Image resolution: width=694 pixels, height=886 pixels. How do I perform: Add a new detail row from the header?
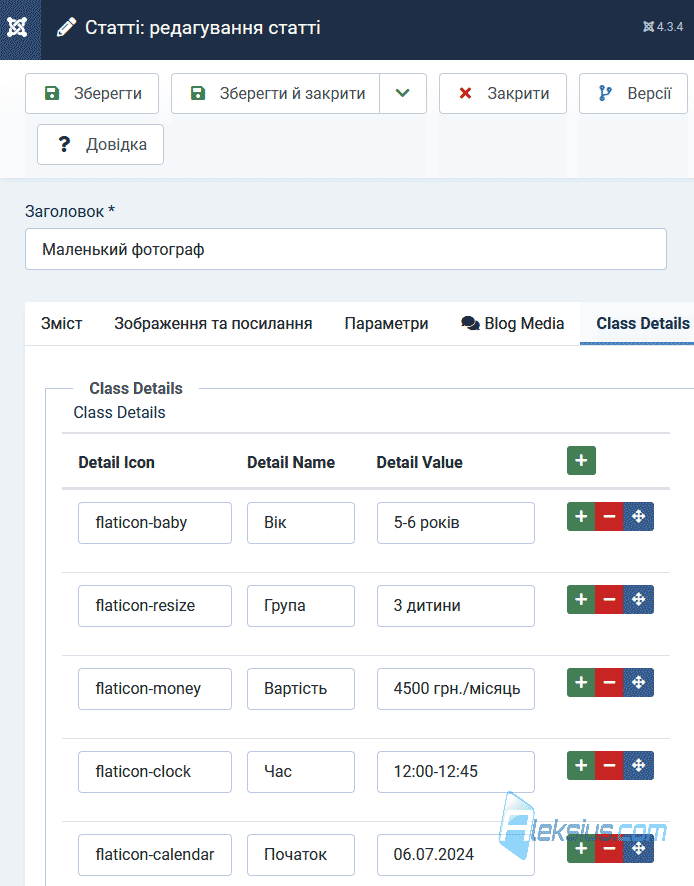coord(581,461)
